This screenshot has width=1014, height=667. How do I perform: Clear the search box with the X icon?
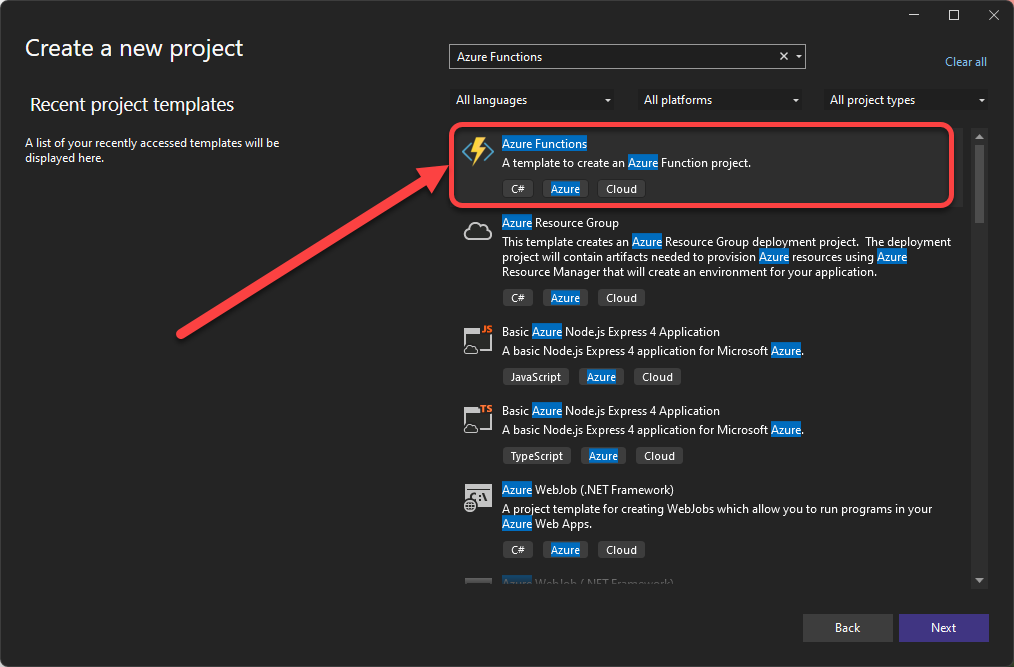click(784, 56)
